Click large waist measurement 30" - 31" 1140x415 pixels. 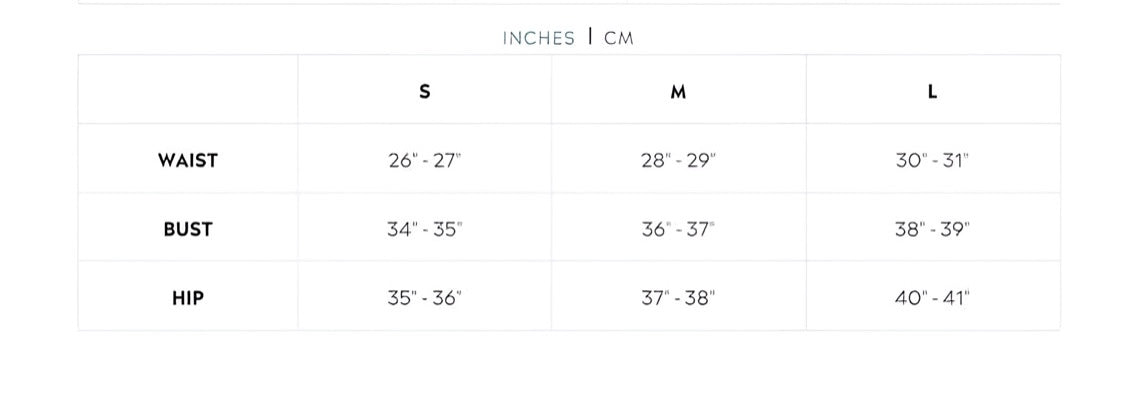(x=932, y=160)
